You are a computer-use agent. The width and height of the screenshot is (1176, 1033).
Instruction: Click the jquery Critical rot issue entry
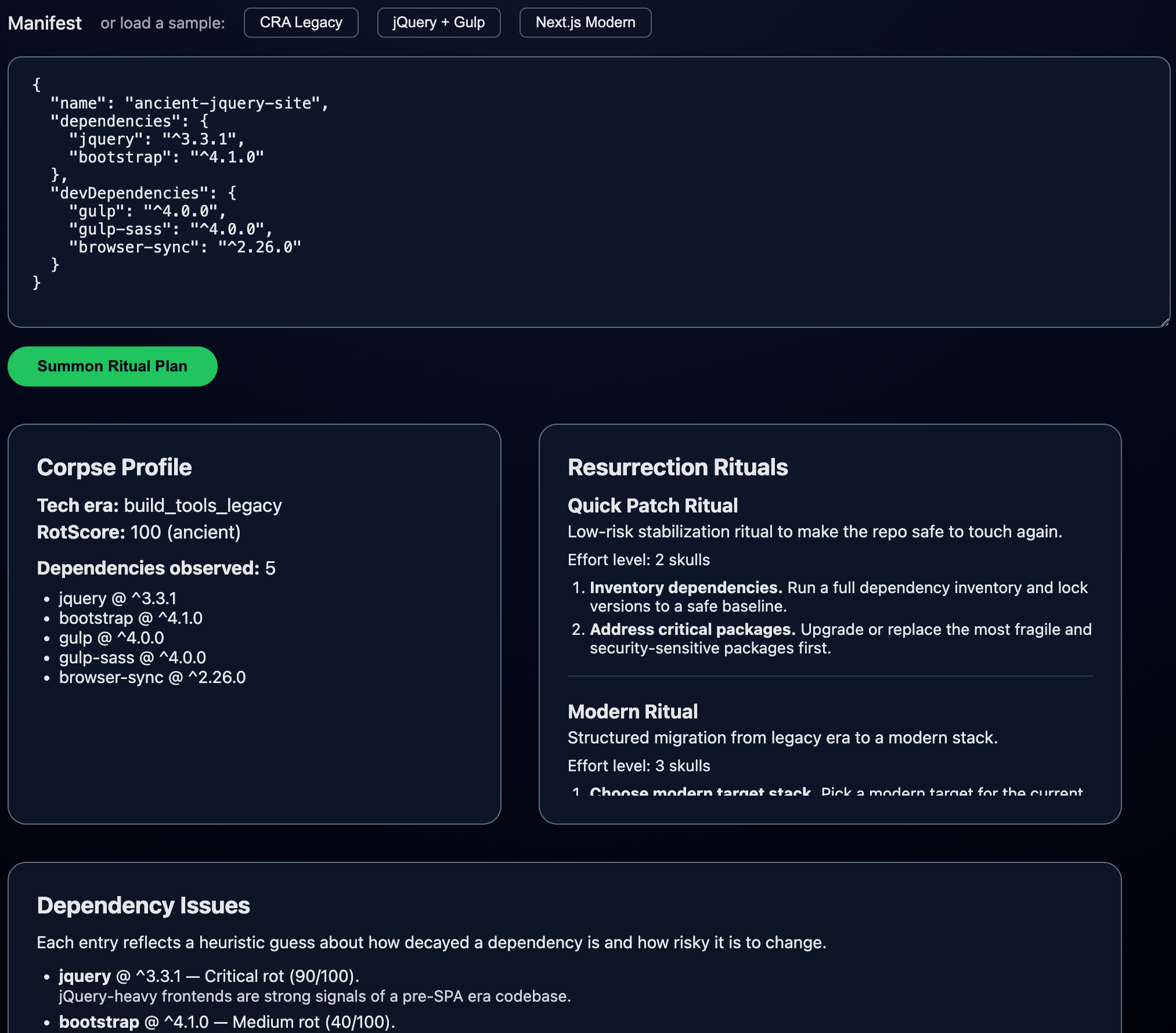coord(209,976)
